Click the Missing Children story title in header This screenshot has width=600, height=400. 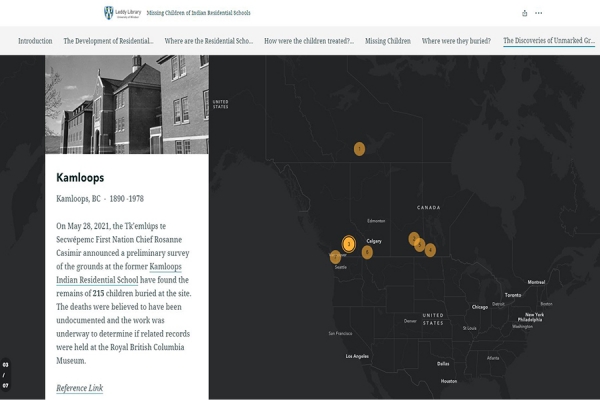(x=198, y=13)
